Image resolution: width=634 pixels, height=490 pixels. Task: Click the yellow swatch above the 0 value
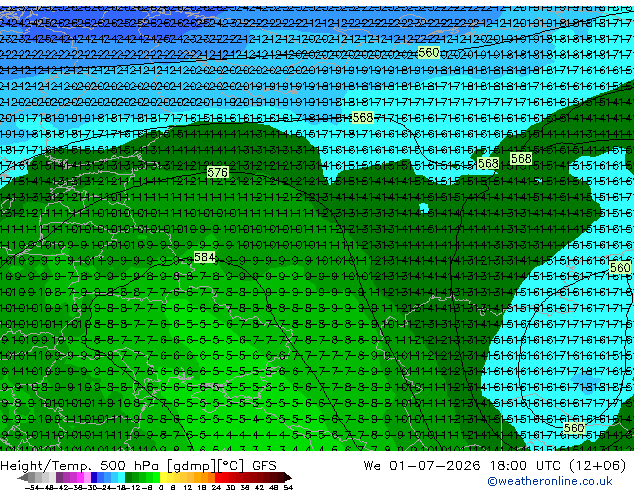(x=163, y=478)
